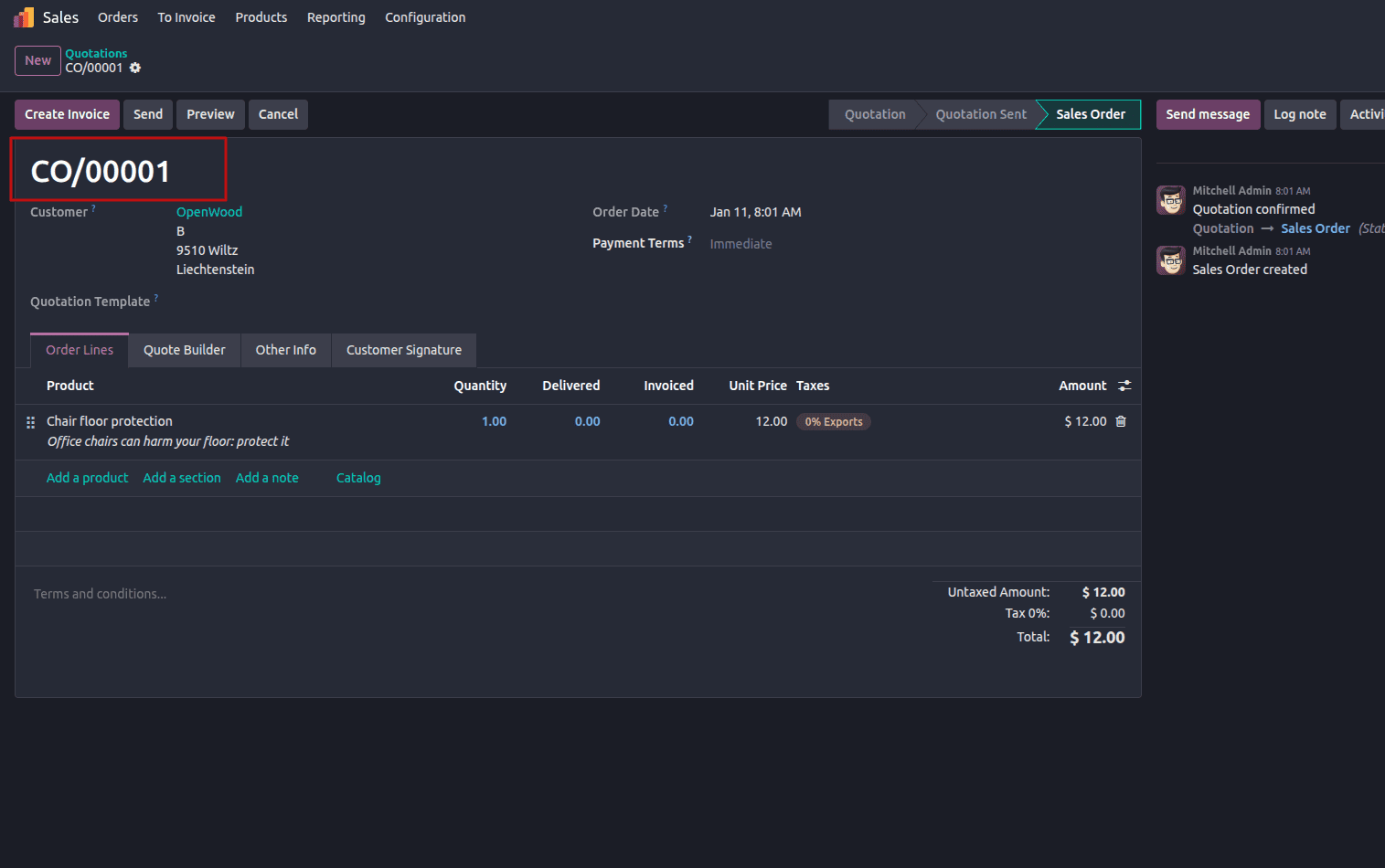The width and height of the screenshot is (1385, 868).
Task: Click Mitchell Admin avatar on Quotation confirmed message
Action: pyautogui.click(x=1171, y=200)
